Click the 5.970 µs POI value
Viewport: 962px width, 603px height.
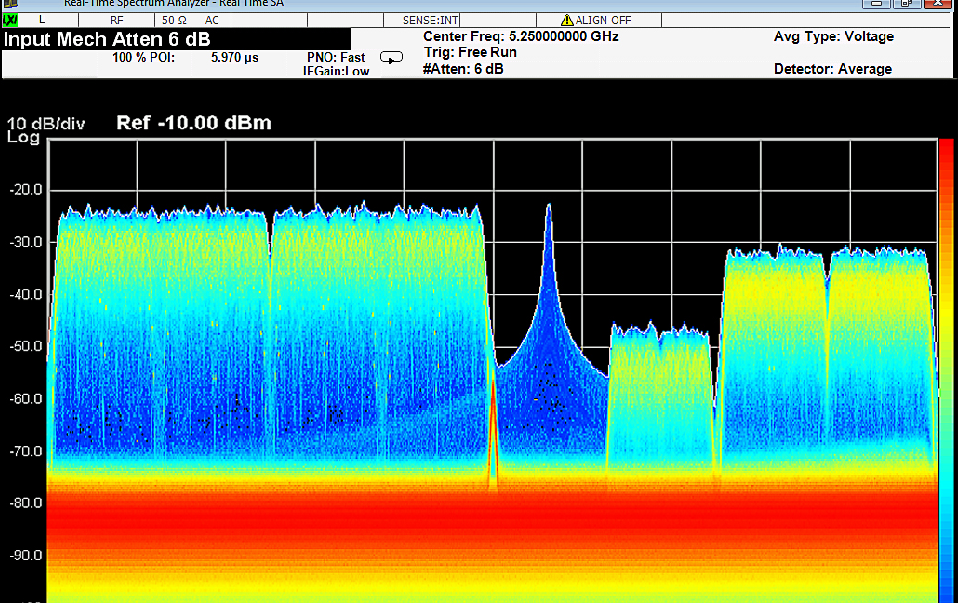click(x=234, y=58)
